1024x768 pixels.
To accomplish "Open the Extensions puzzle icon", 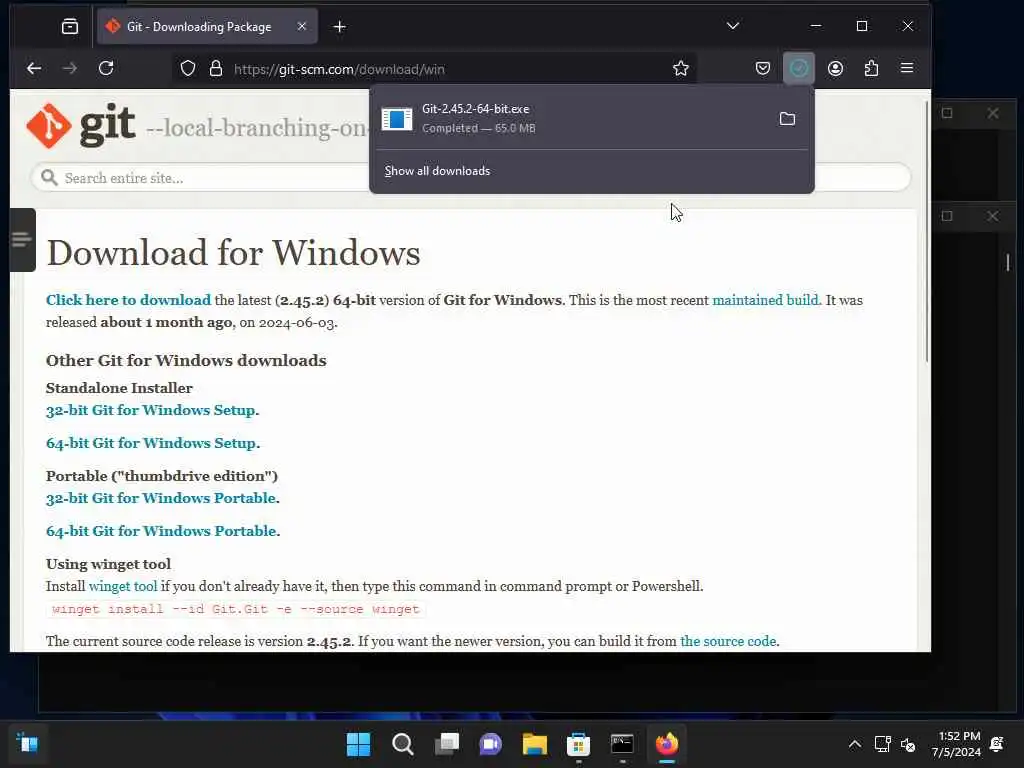I will click(x=871, y=68).
